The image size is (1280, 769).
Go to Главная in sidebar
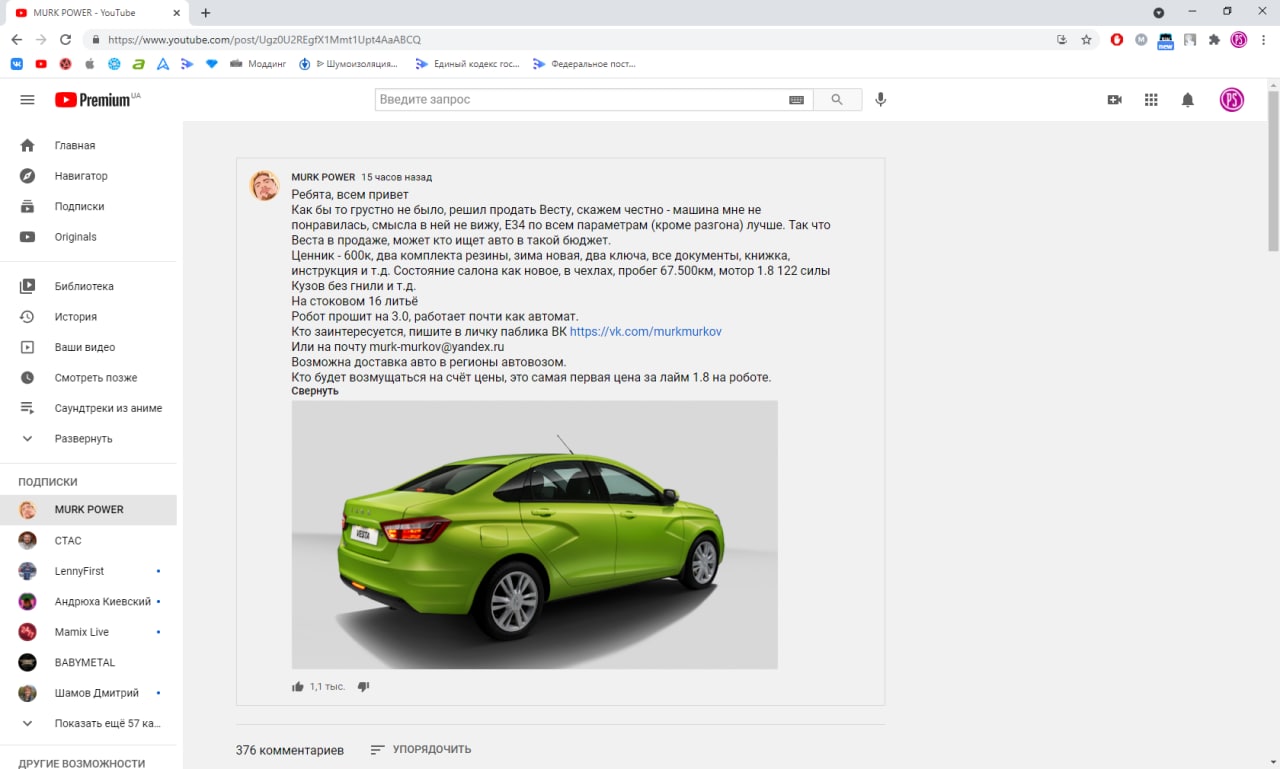pyautogui.click(x=88, y=146)
